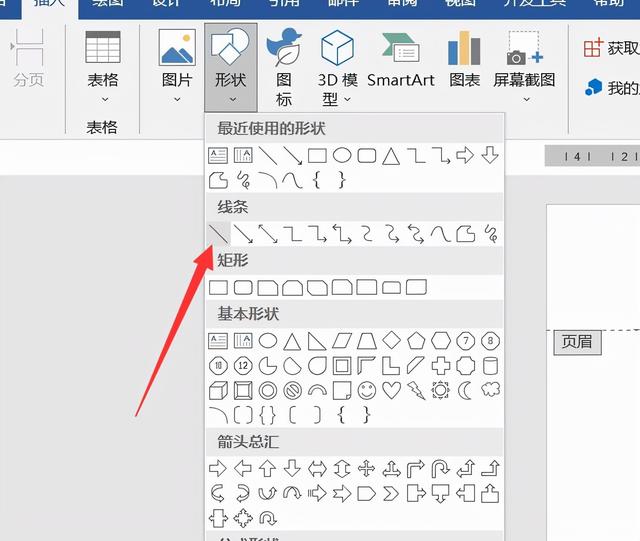Select the Dodecagon shape labeled 12
This screenshot has width=640, height=541.
pyautogui.click(x=243, y=366)
